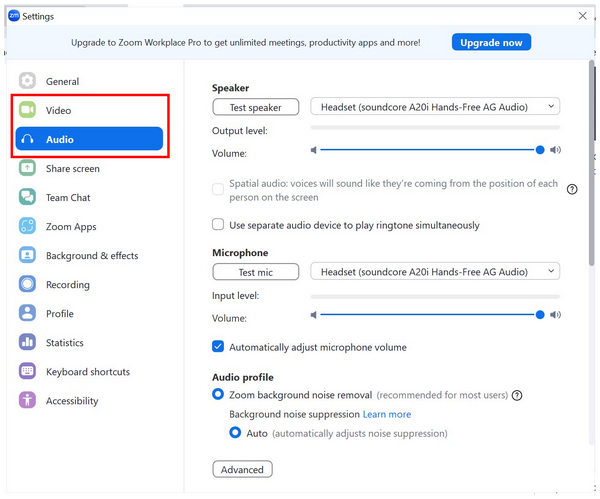Open Background & effects settings
This screenshot has height=499, width=600.
(89, 255)
